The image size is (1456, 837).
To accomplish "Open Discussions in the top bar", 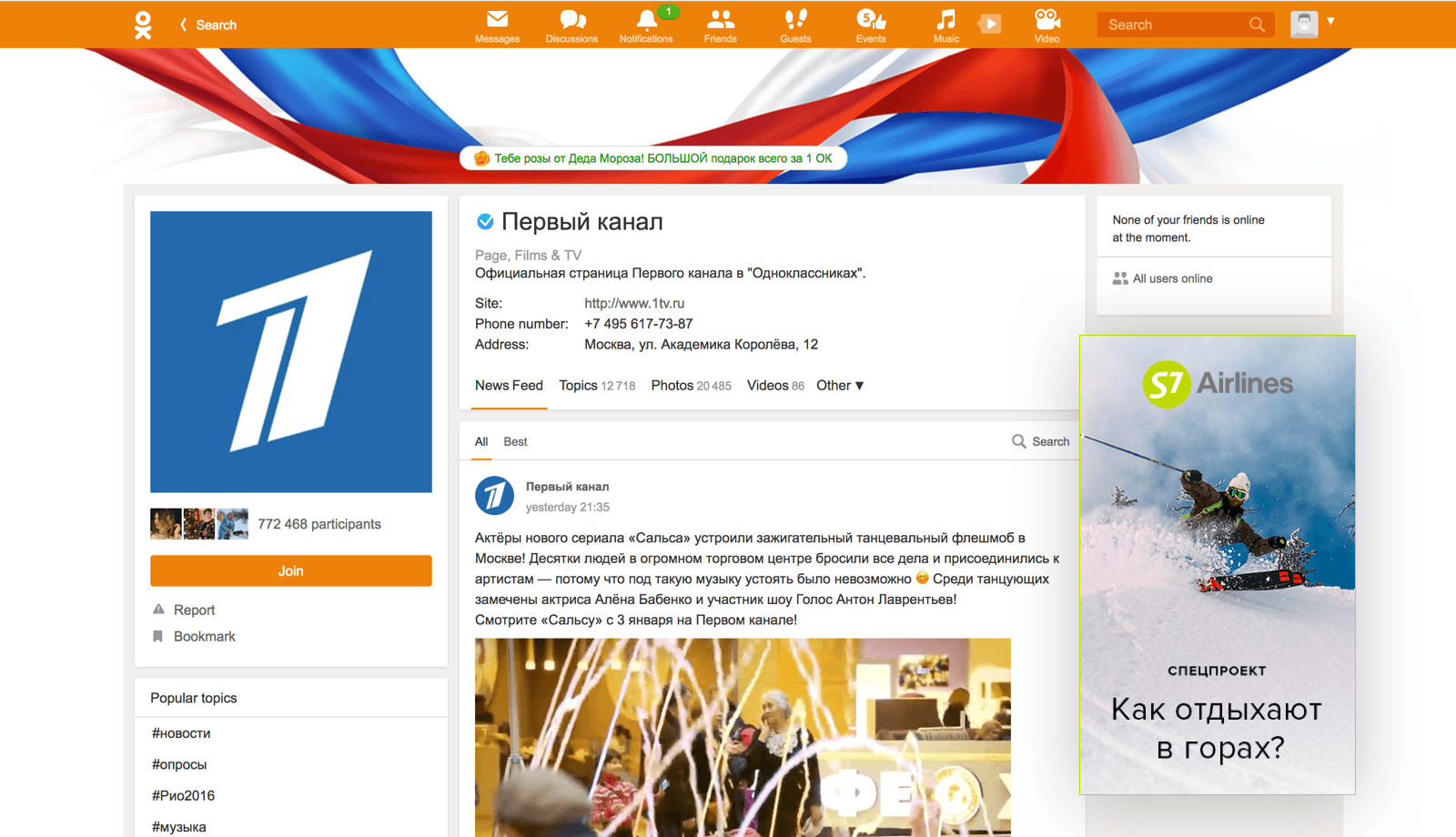I will point(571,25).
